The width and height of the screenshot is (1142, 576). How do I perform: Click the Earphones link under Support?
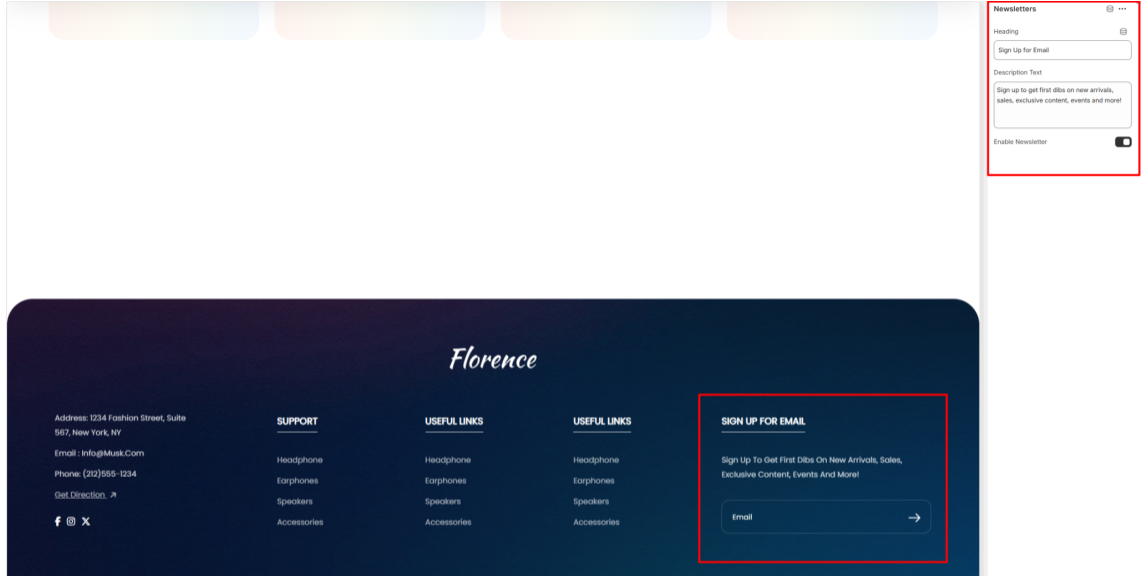click(297, 481)
